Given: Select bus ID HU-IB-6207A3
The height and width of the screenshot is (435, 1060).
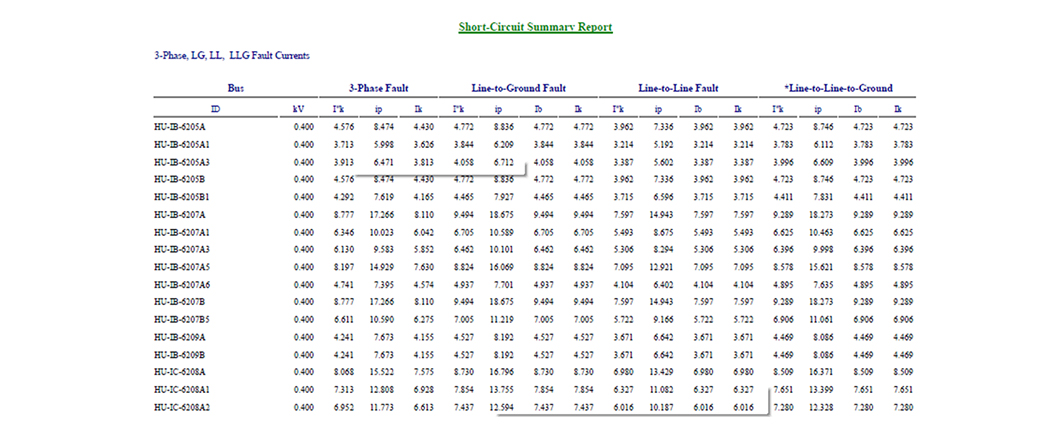Looking at the screenshot, I should 182,249.
